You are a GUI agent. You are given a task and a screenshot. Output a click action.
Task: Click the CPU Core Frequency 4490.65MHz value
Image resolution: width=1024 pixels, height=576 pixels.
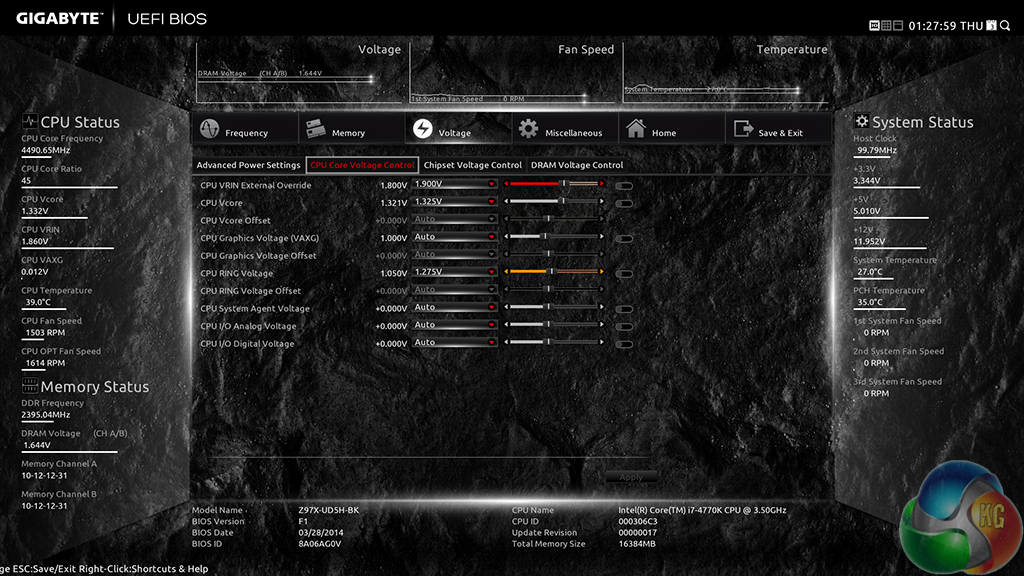click(46, 150)
